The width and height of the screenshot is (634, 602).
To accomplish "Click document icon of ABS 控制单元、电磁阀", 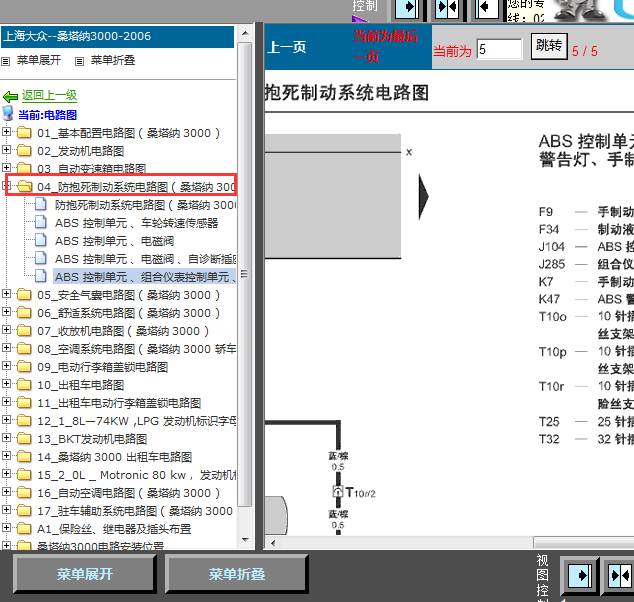I will pyautogui.click(x=40, y=240).
